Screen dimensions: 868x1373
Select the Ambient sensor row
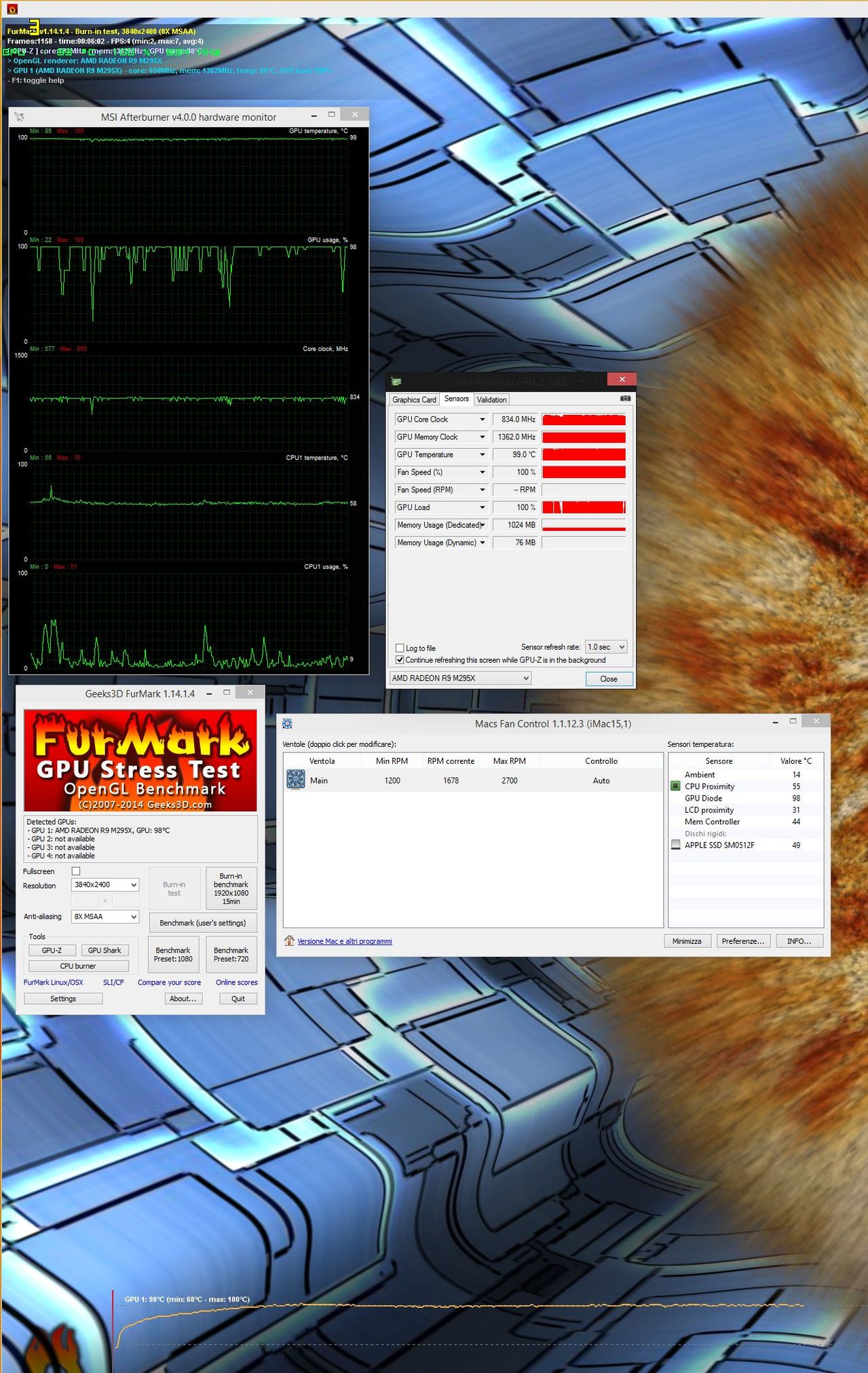[746, 775]
